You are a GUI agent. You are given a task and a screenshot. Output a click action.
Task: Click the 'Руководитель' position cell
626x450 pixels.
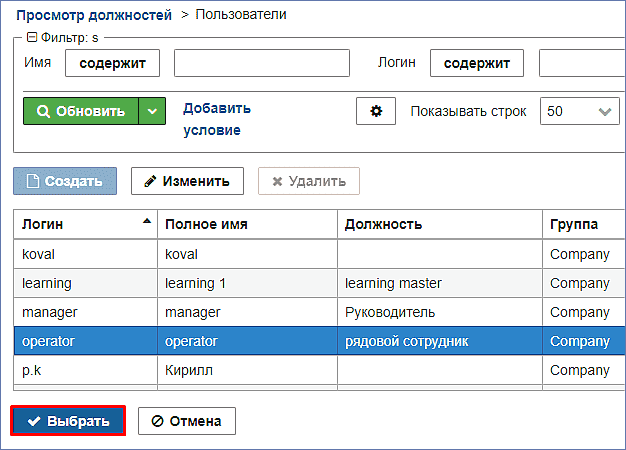(x=440, y=312)
